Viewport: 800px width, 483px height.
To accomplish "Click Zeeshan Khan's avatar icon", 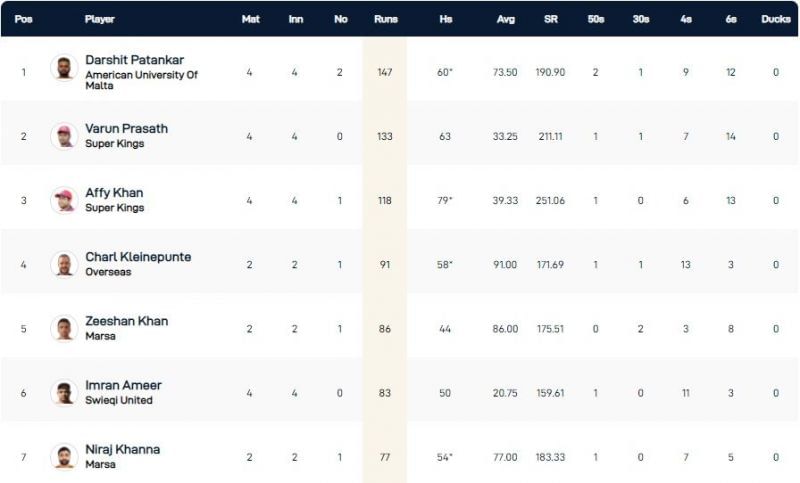I will 64,328.
